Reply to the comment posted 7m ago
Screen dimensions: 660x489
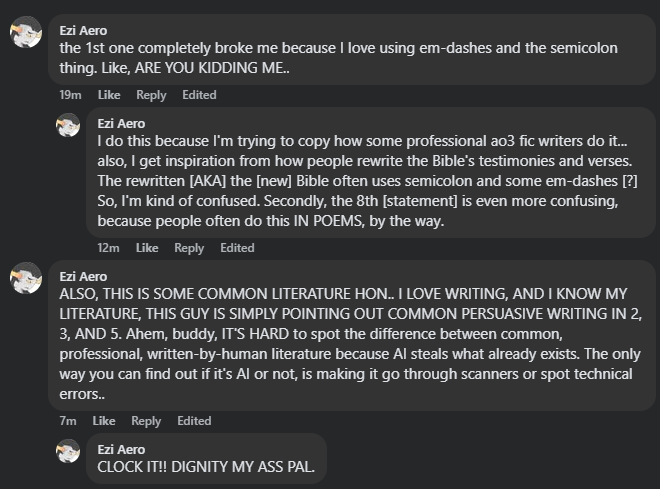(146, 421)
